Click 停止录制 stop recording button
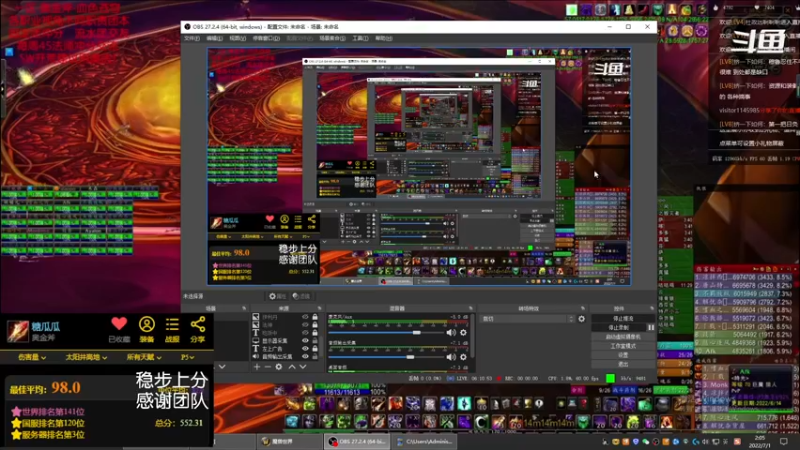Screen dimensions: 800x450 click(x=619, y=328)
